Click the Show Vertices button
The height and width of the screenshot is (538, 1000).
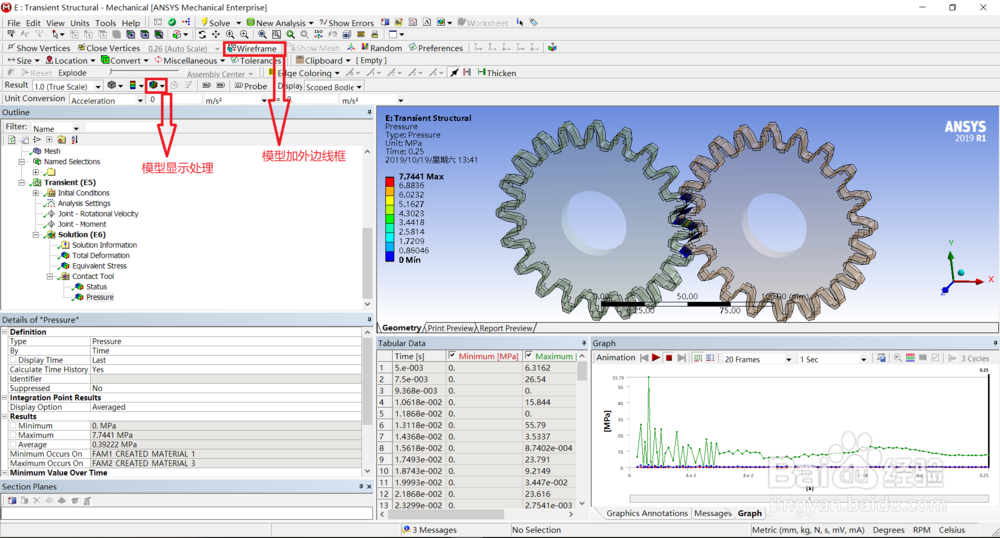point(41,48)
